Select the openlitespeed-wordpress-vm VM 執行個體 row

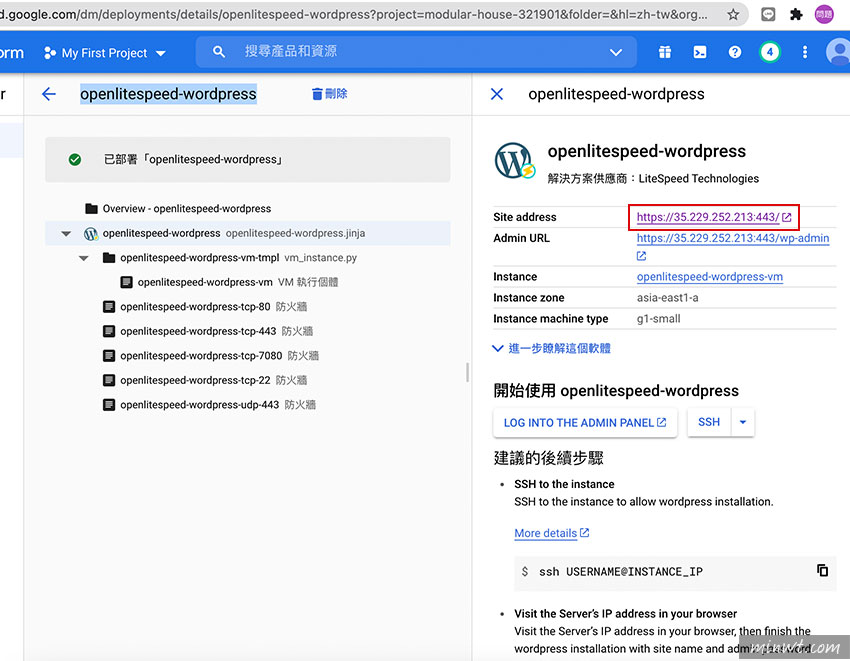tap(248, 282)
